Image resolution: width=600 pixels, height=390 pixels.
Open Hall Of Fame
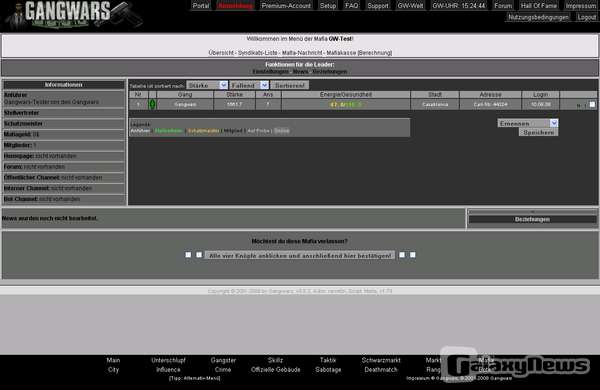(x=539, y=5)
